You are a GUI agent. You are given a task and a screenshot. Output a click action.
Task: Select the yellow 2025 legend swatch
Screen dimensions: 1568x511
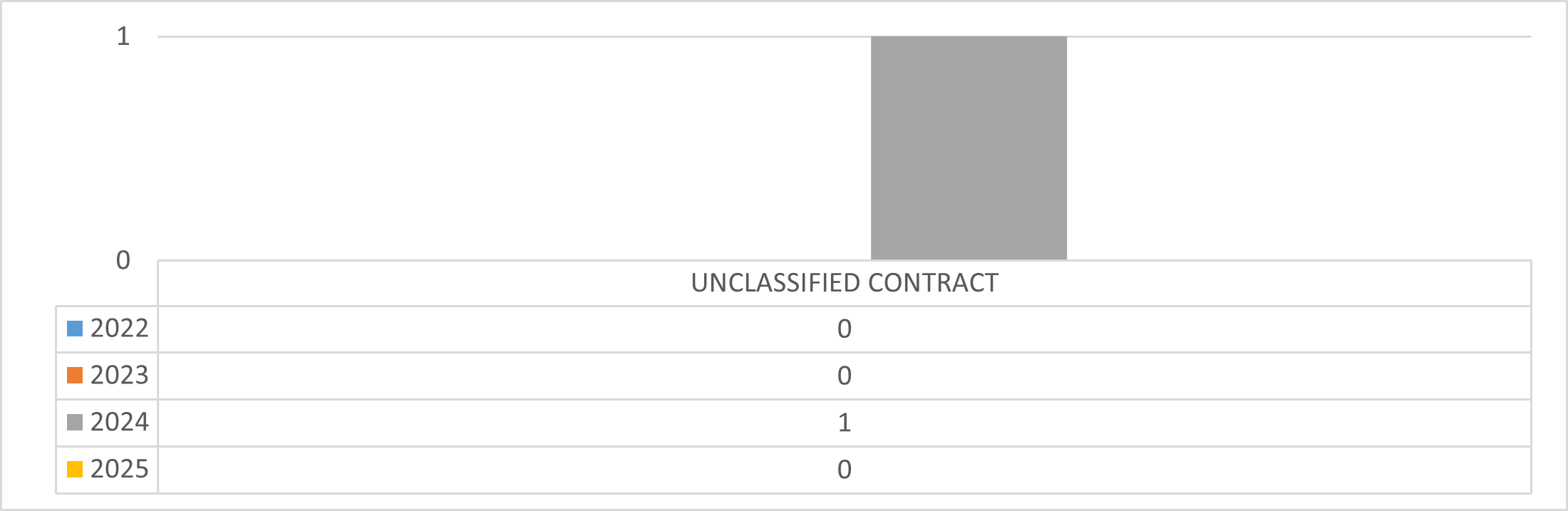75,470
